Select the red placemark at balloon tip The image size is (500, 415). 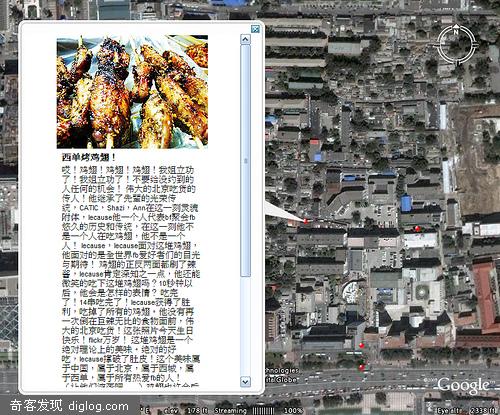[x=306, y=221]
